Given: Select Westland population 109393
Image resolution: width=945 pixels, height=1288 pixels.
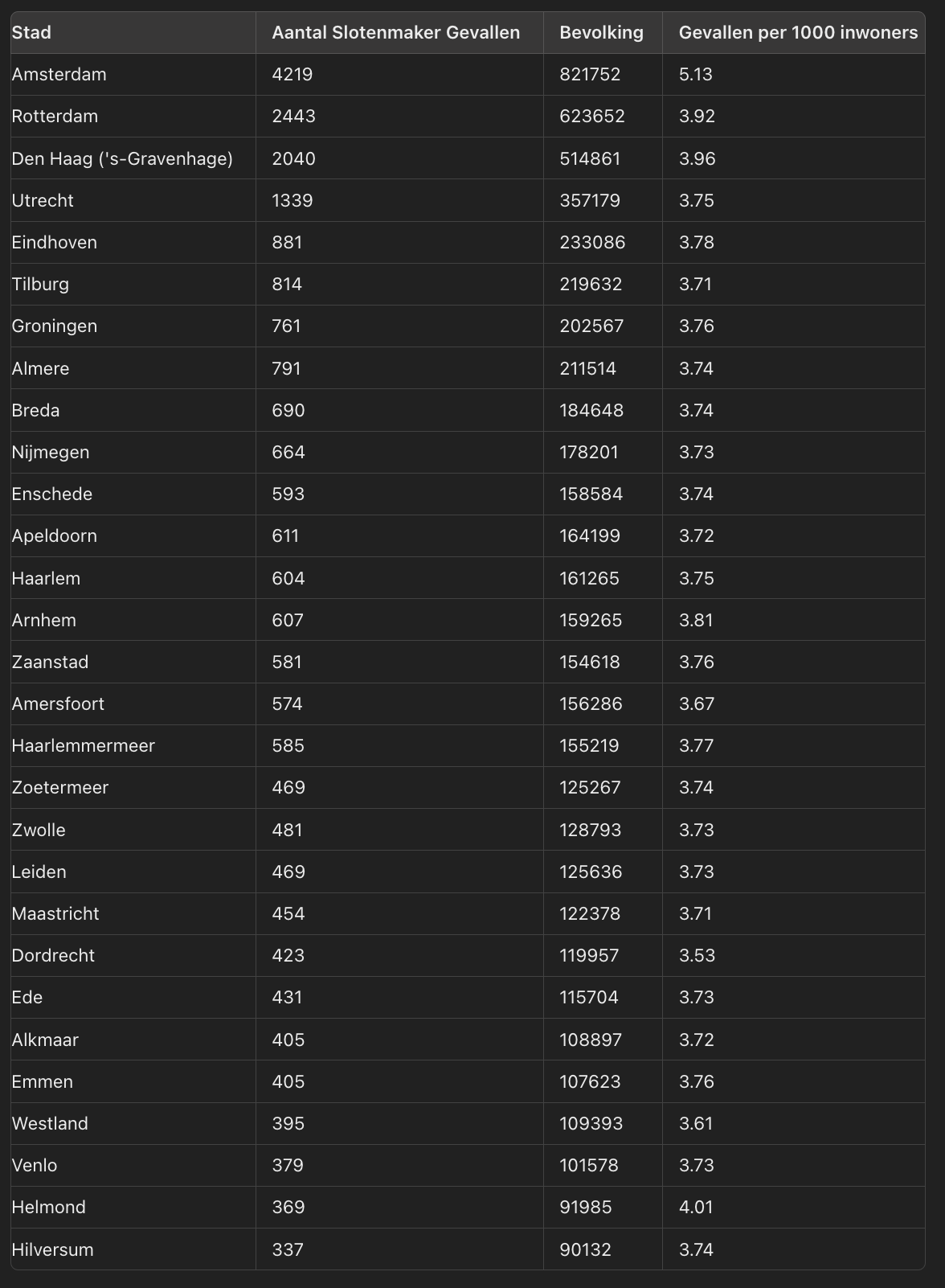Looking at the screenshot, I should click(x=591, y=1123).
